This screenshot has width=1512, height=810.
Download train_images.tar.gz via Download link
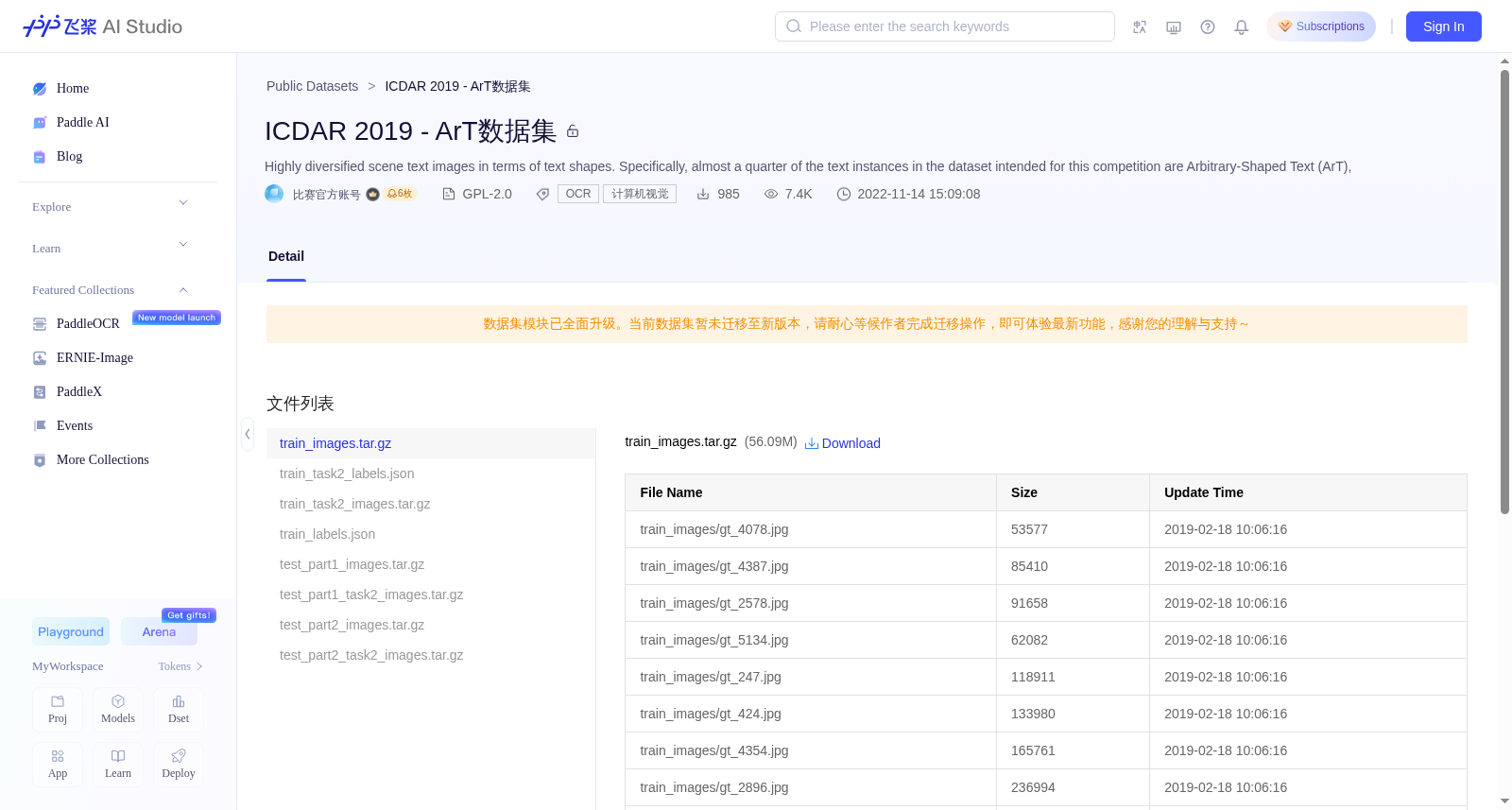843,443
